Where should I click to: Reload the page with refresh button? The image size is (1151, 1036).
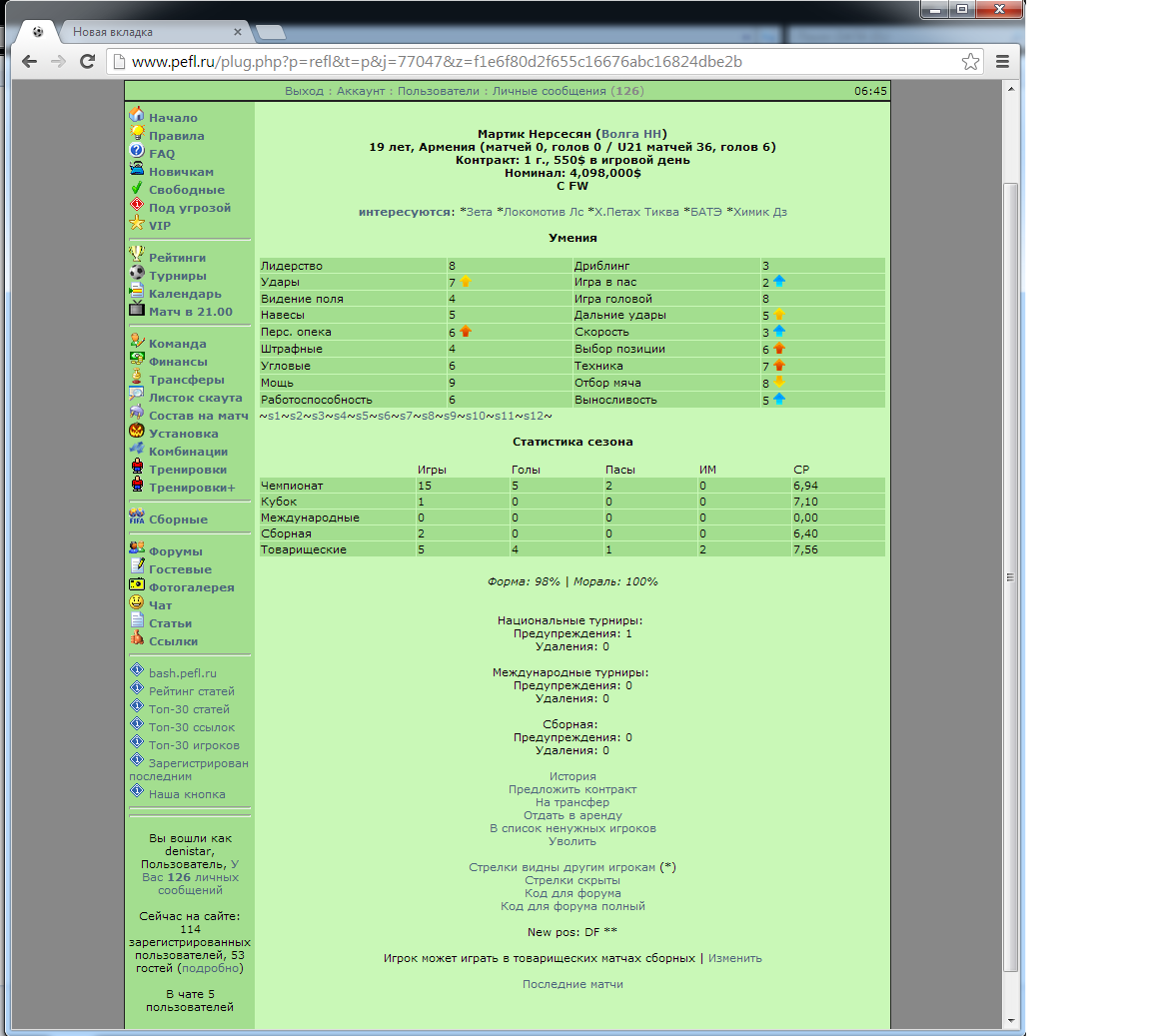click(x=87, y=62)
